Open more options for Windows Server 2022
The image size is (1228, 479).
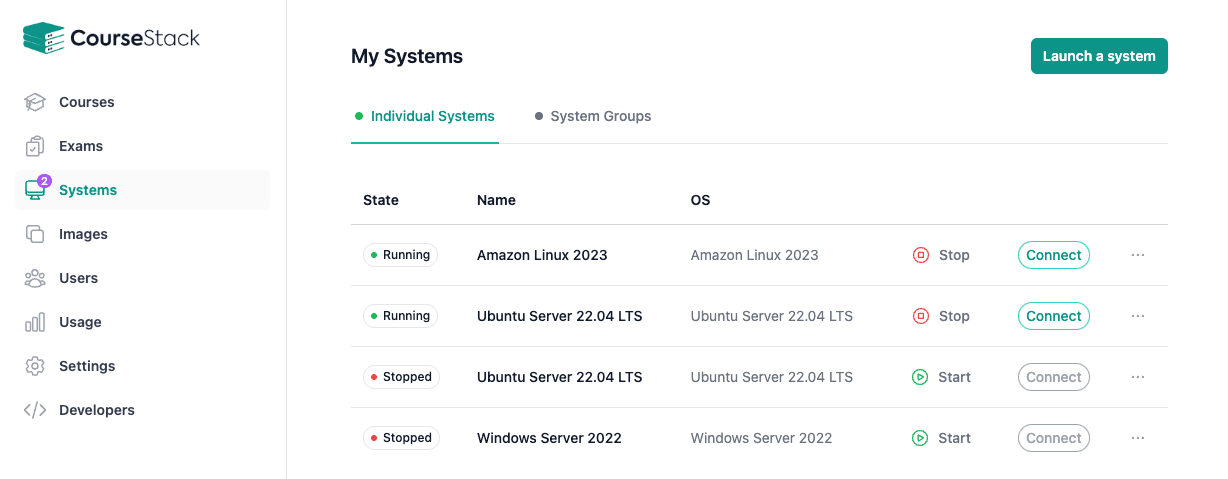point(1138,438)
